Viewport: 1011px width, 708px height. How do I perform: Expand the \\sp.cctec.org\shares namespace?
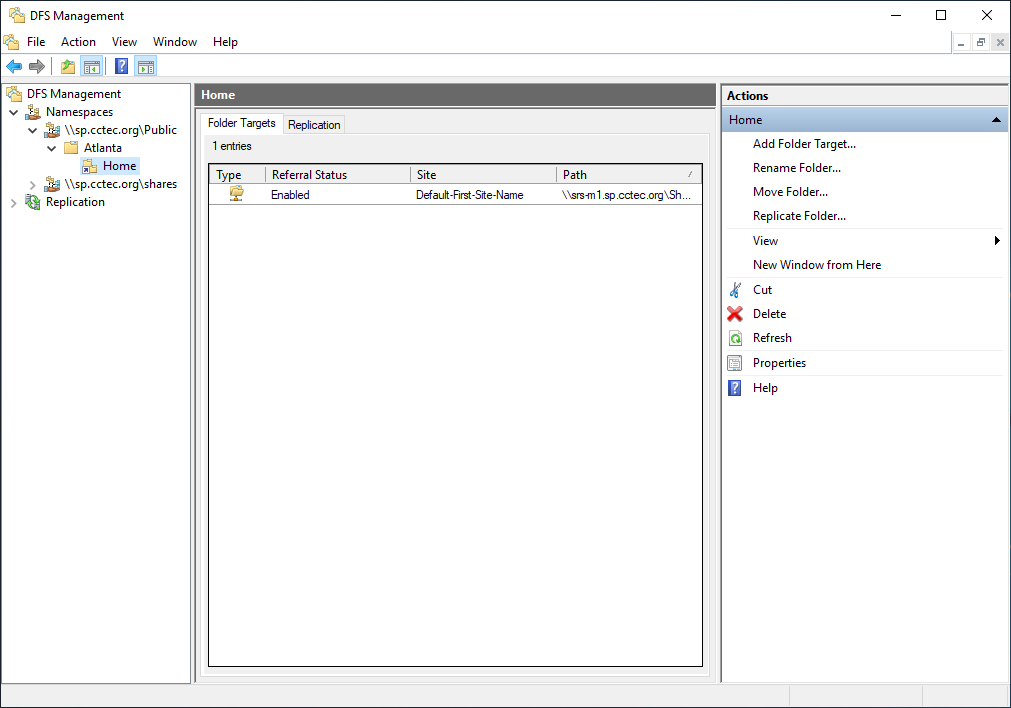coord(33,184)
